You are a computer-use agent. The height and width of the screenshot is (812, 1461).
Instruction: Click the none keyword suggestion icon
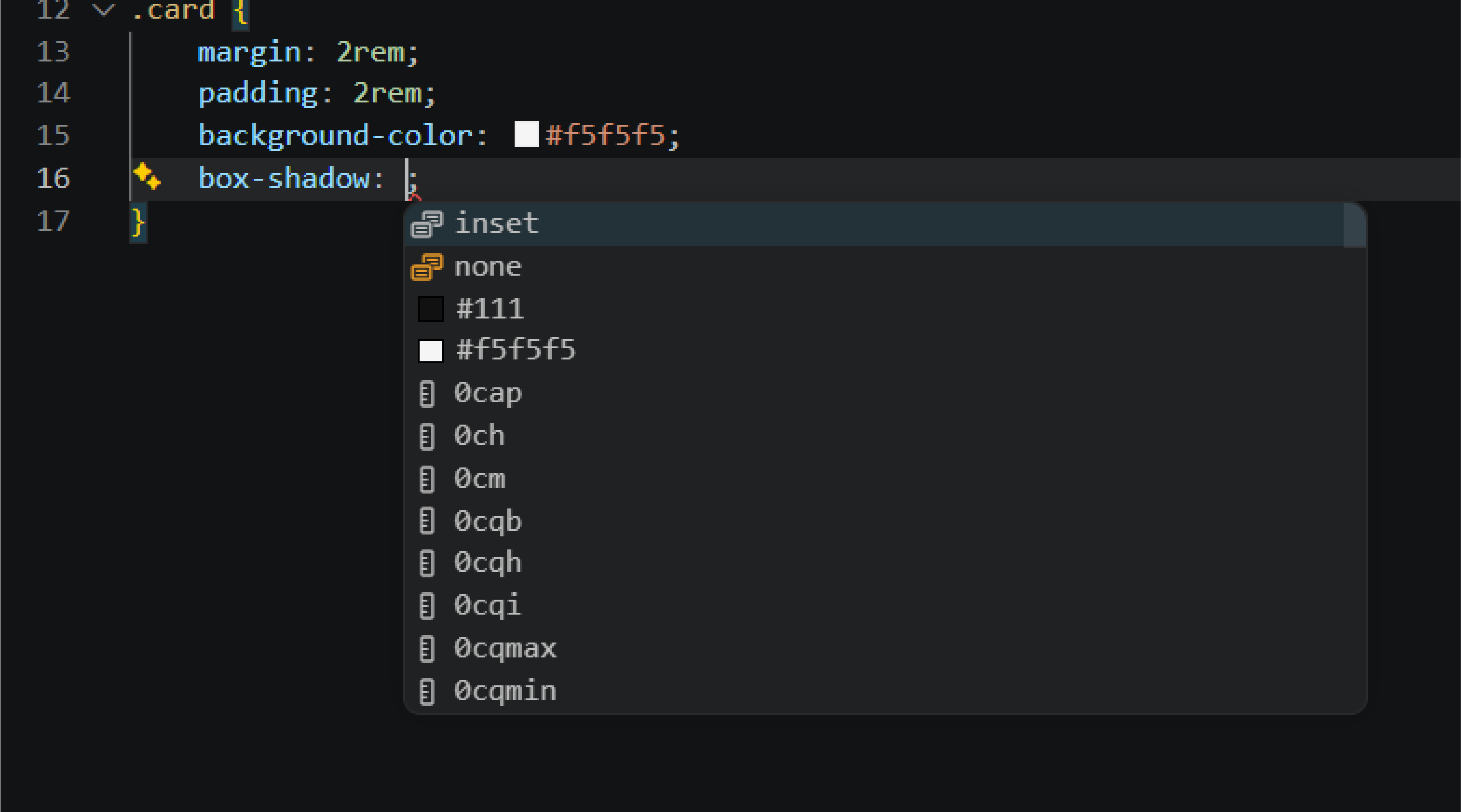(x=427, y=266)
